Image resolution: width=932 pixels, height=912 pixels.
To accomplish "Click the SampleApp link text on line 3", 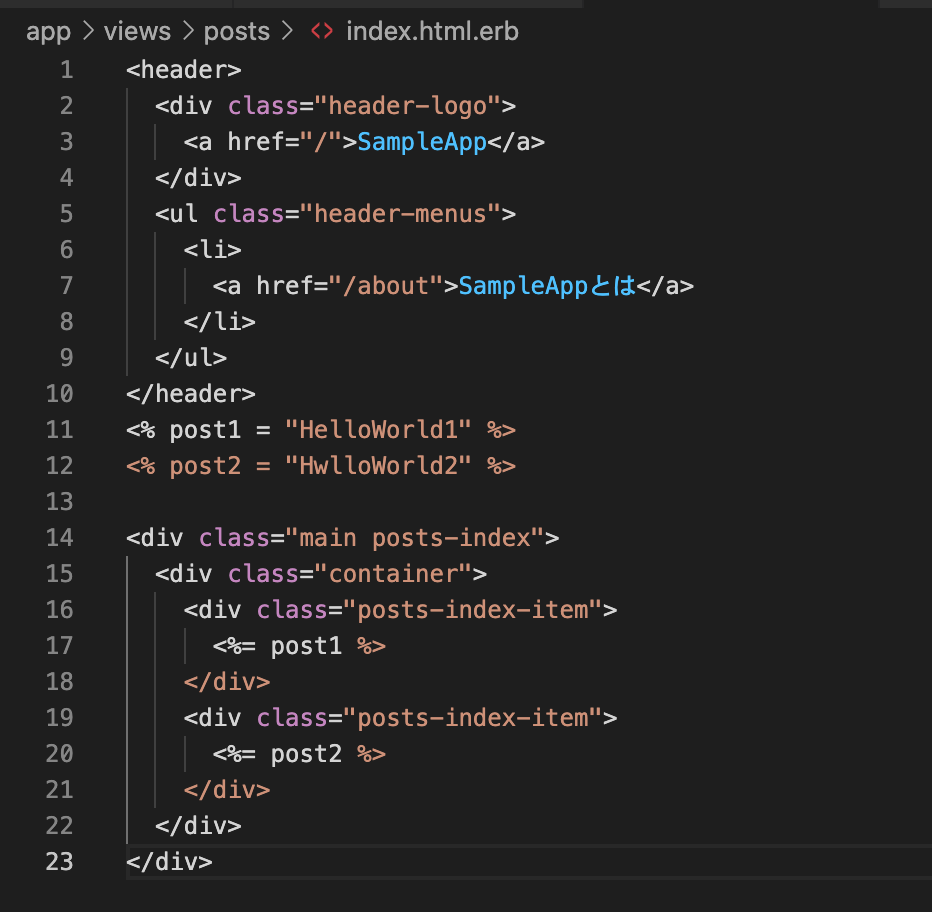I will [422, 143].
